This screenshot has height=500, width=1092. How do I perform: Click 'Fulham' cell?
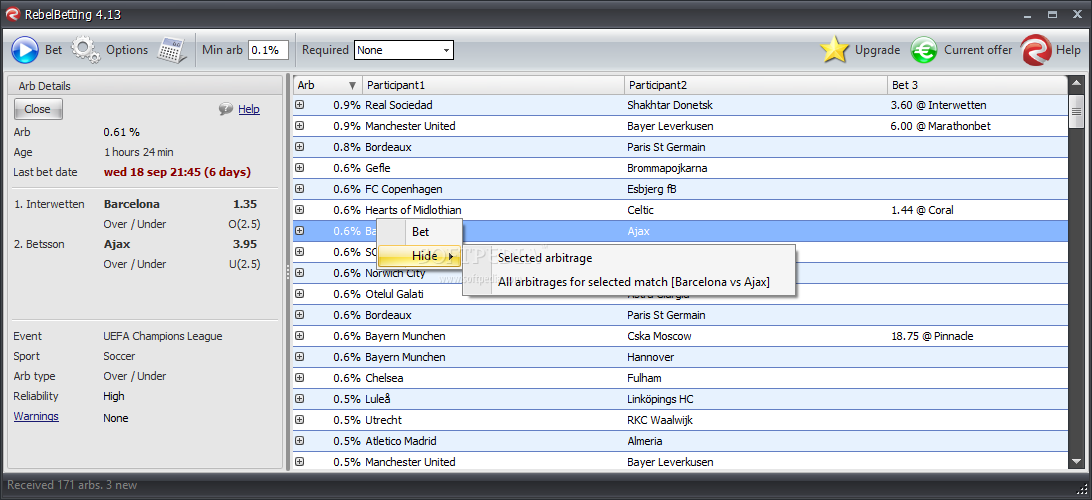tap(644, 378)
